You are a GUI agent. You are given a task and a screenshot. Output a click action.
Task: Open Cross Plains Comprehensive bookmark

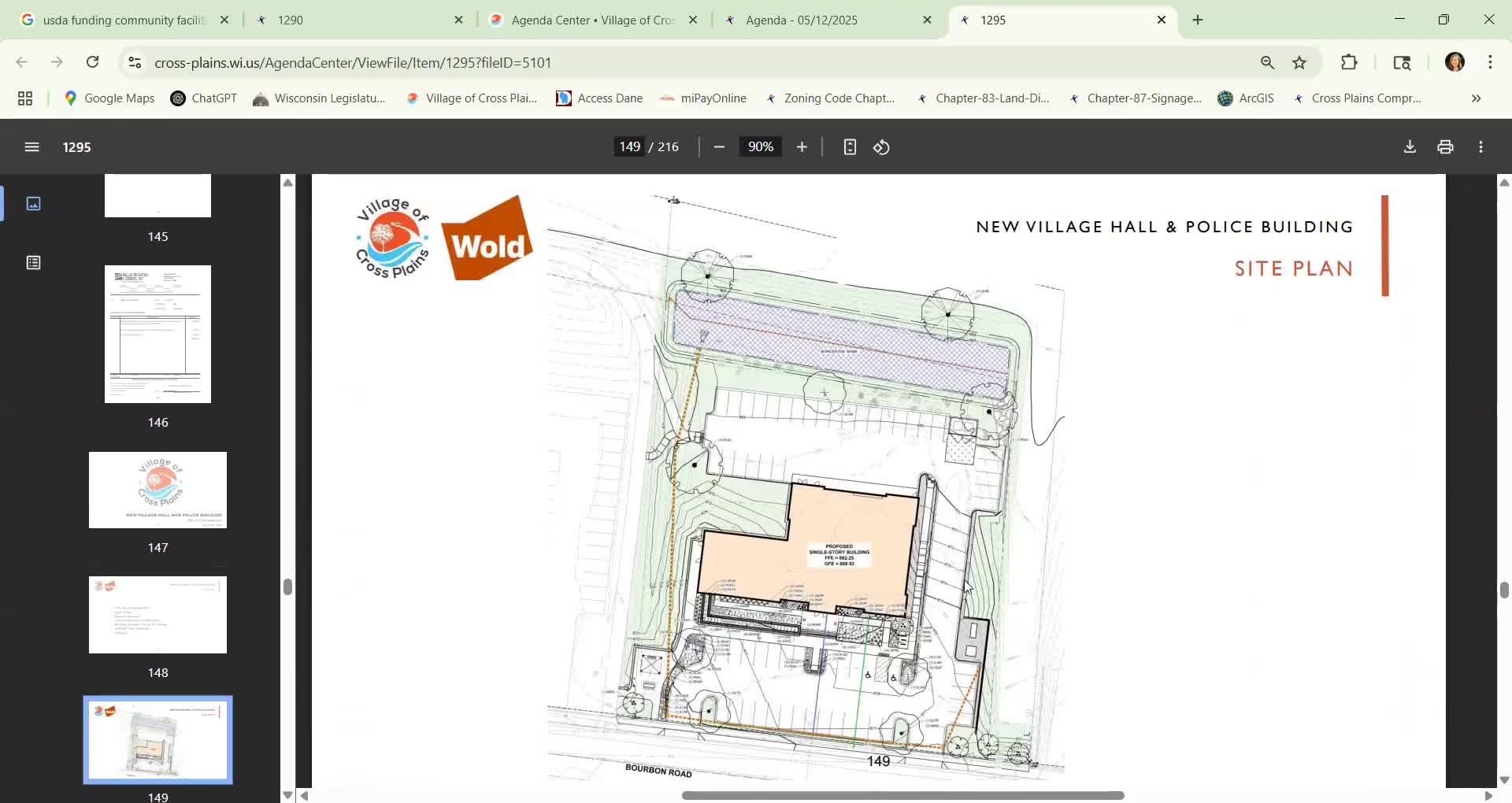coord(1357,98)
